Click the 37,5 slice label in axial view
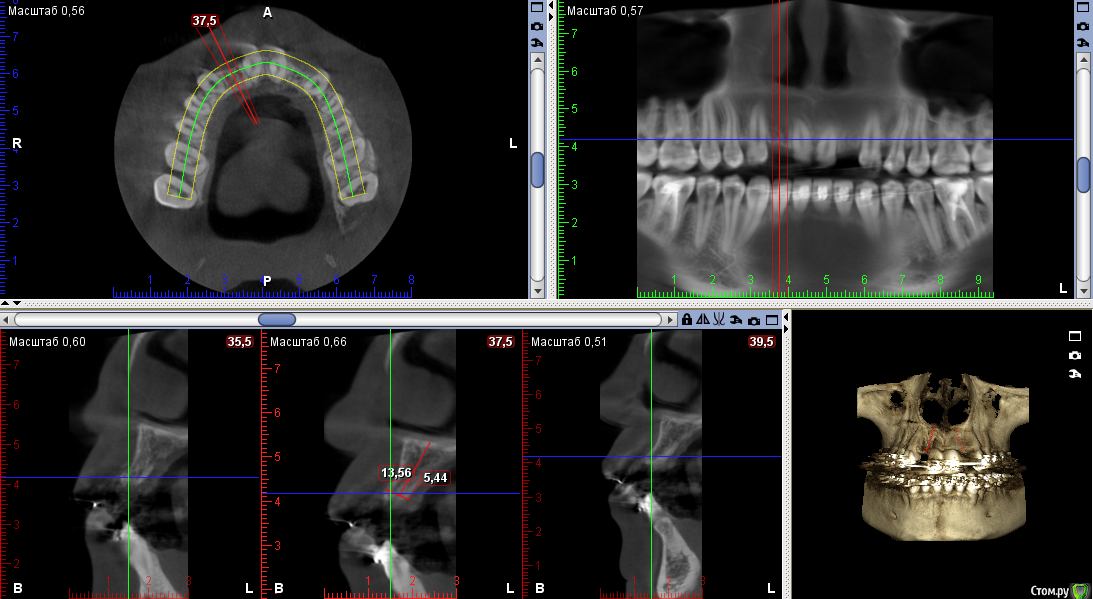The image size is (1093, 599). coord(204,20)
